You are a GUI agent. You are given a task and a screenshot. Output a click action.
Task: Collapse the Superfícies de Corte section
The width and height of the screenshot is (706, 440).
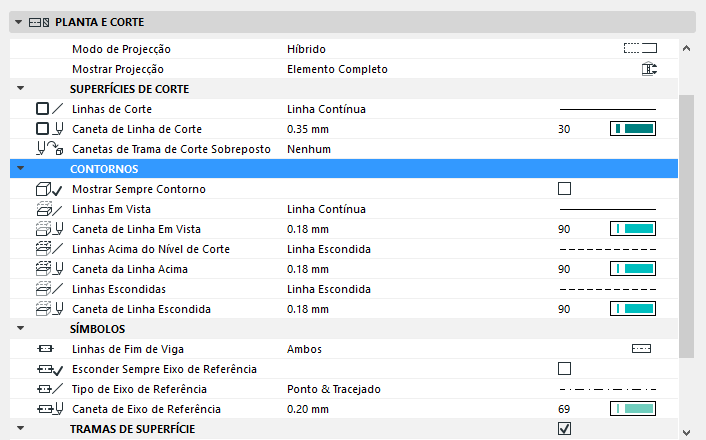20,89
